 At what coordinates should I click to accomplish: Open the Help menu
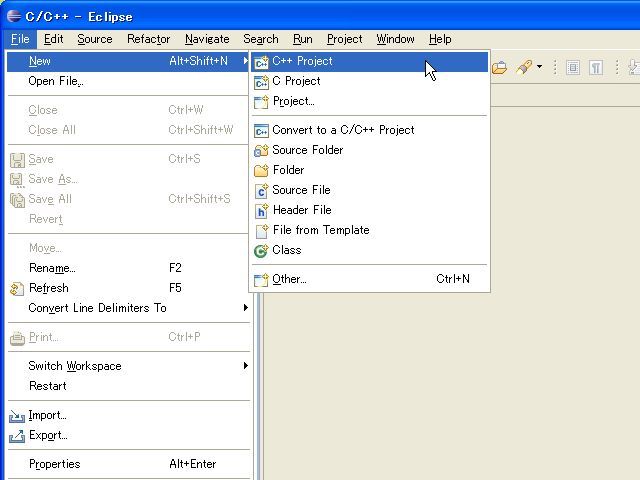coord(440,39)
